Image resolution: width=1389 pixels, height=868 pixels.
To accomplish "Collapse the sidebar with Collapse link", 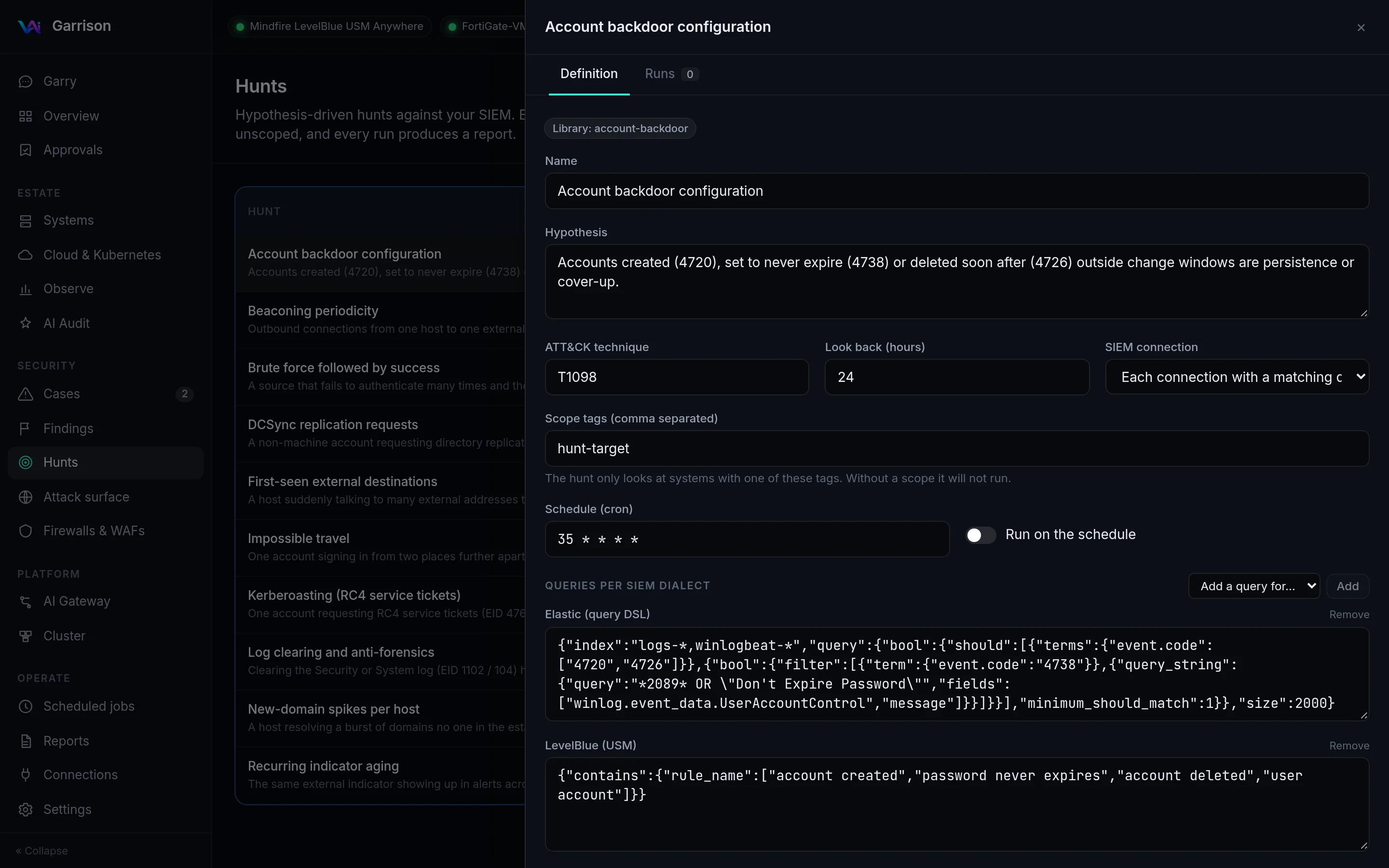I will 42,851.
